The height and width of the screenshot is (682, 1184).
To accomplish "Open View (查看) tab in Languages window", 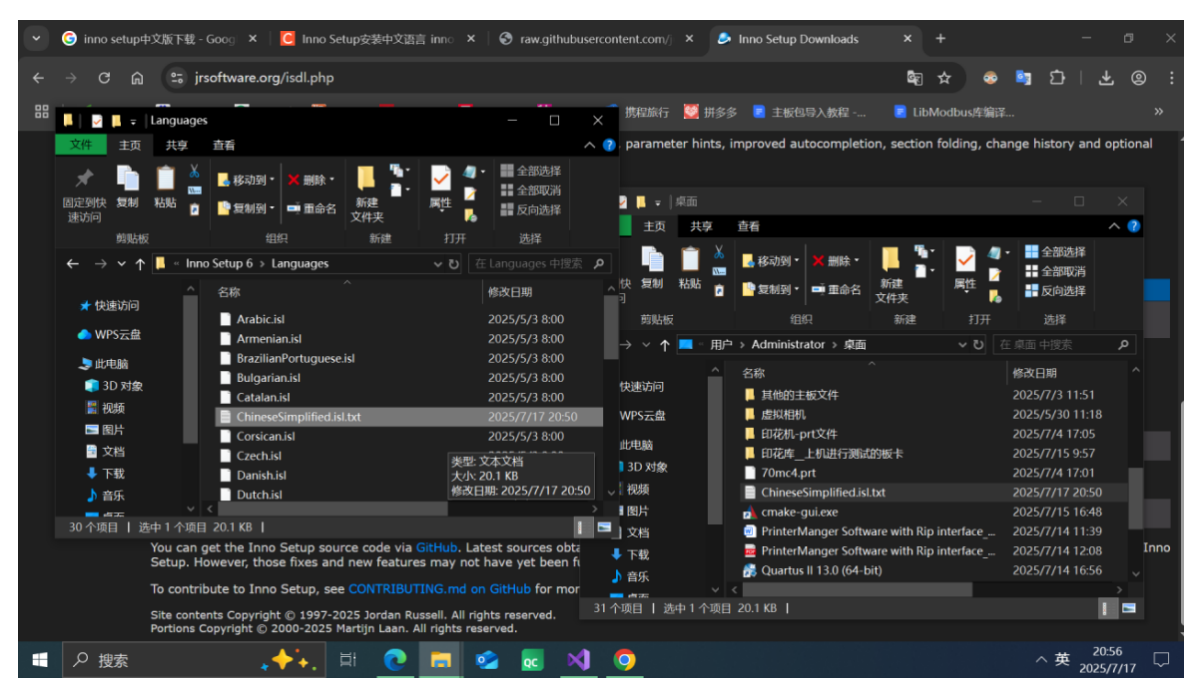I will coord(224,145).
